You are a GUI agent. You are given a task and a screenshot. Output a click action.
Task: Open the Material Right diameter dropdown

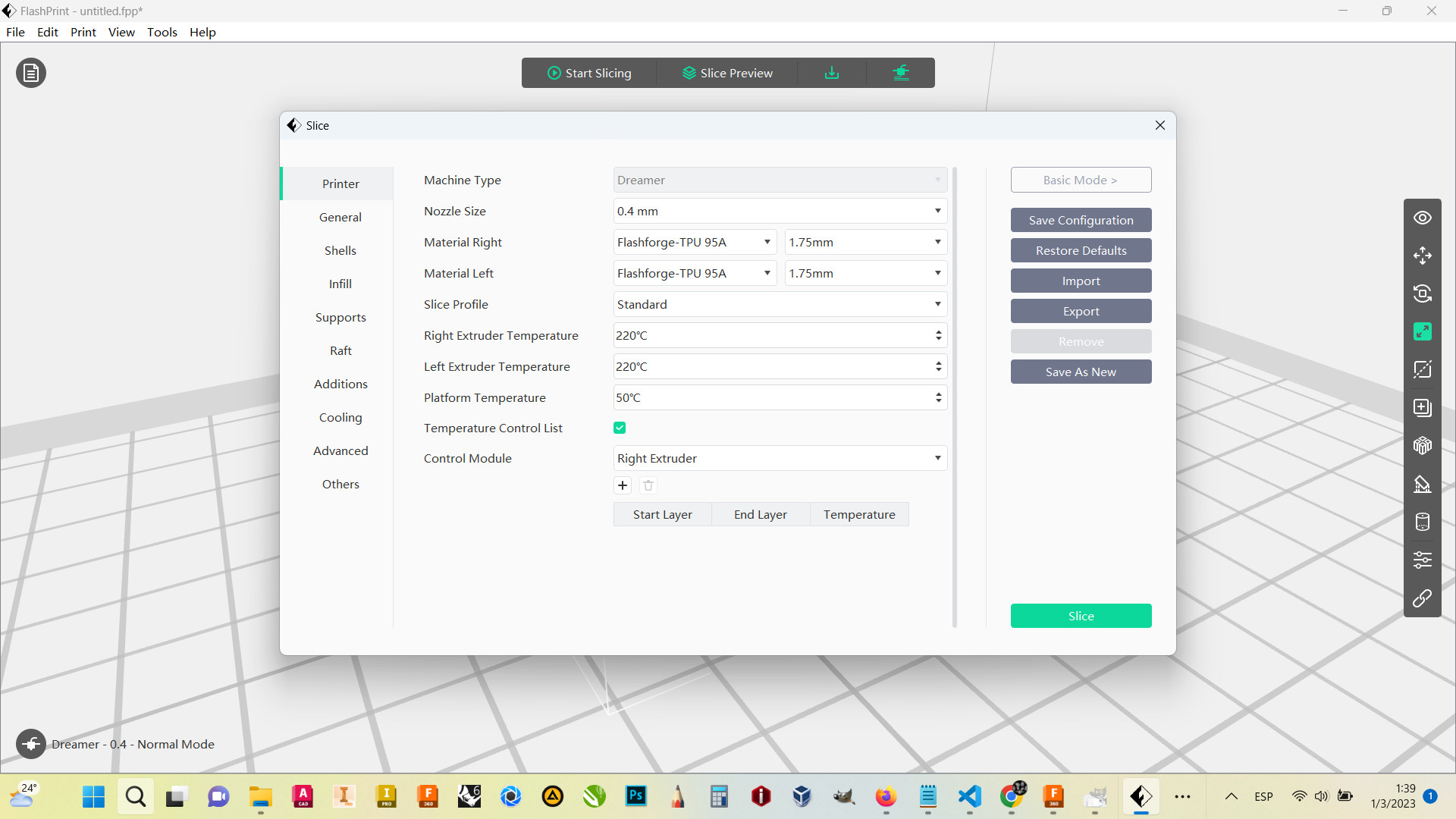(866, 242)
